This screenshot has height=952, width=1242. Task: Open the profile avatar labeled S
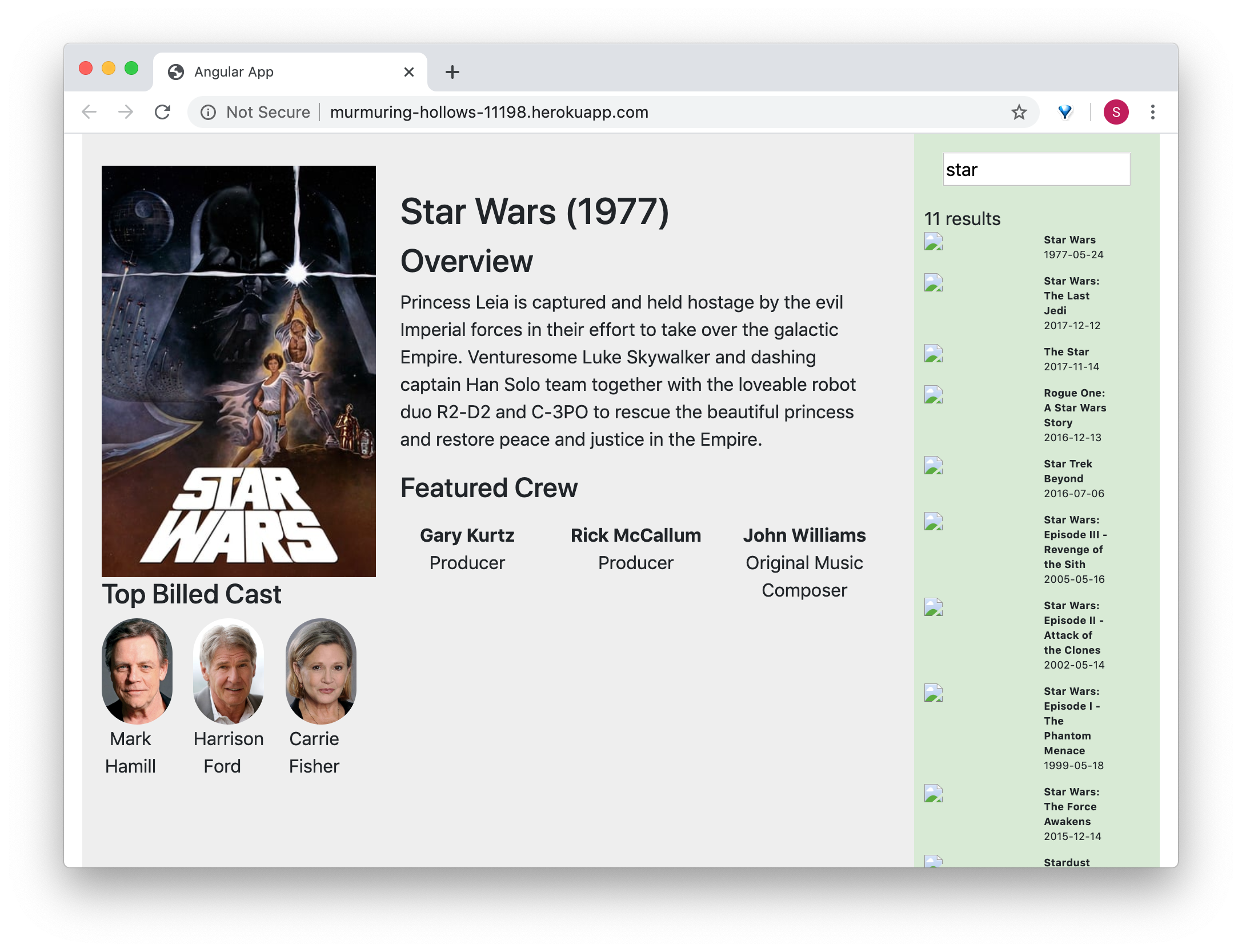(1115, 112)
